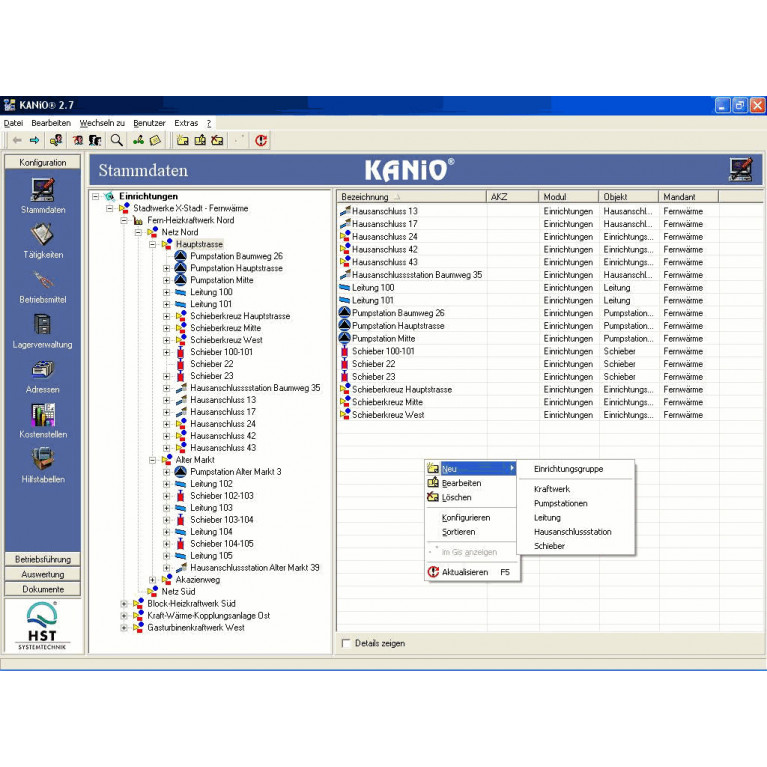Expand the Akazienweg tree node
The height and width of the screenshot is (767, 767).
pyautogui.click(x=153, y=580)
